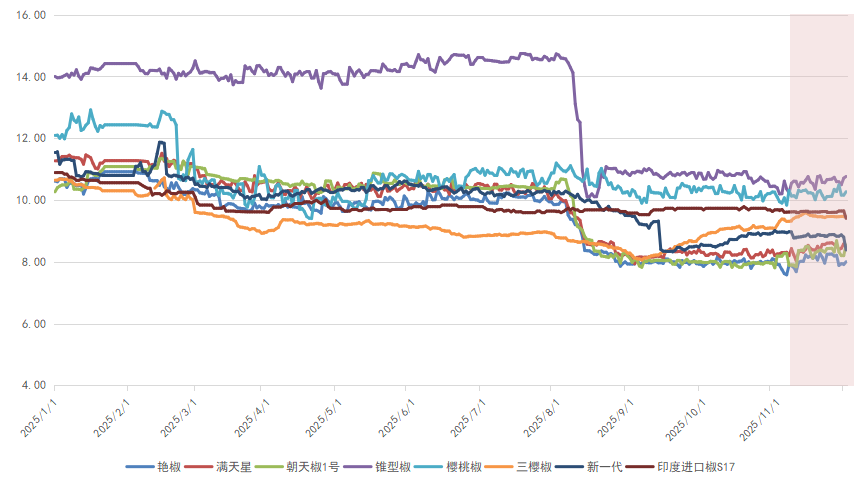Click the 4.00 y-axis value label
The image size is (862, 486).
click(x=34, y=385)
